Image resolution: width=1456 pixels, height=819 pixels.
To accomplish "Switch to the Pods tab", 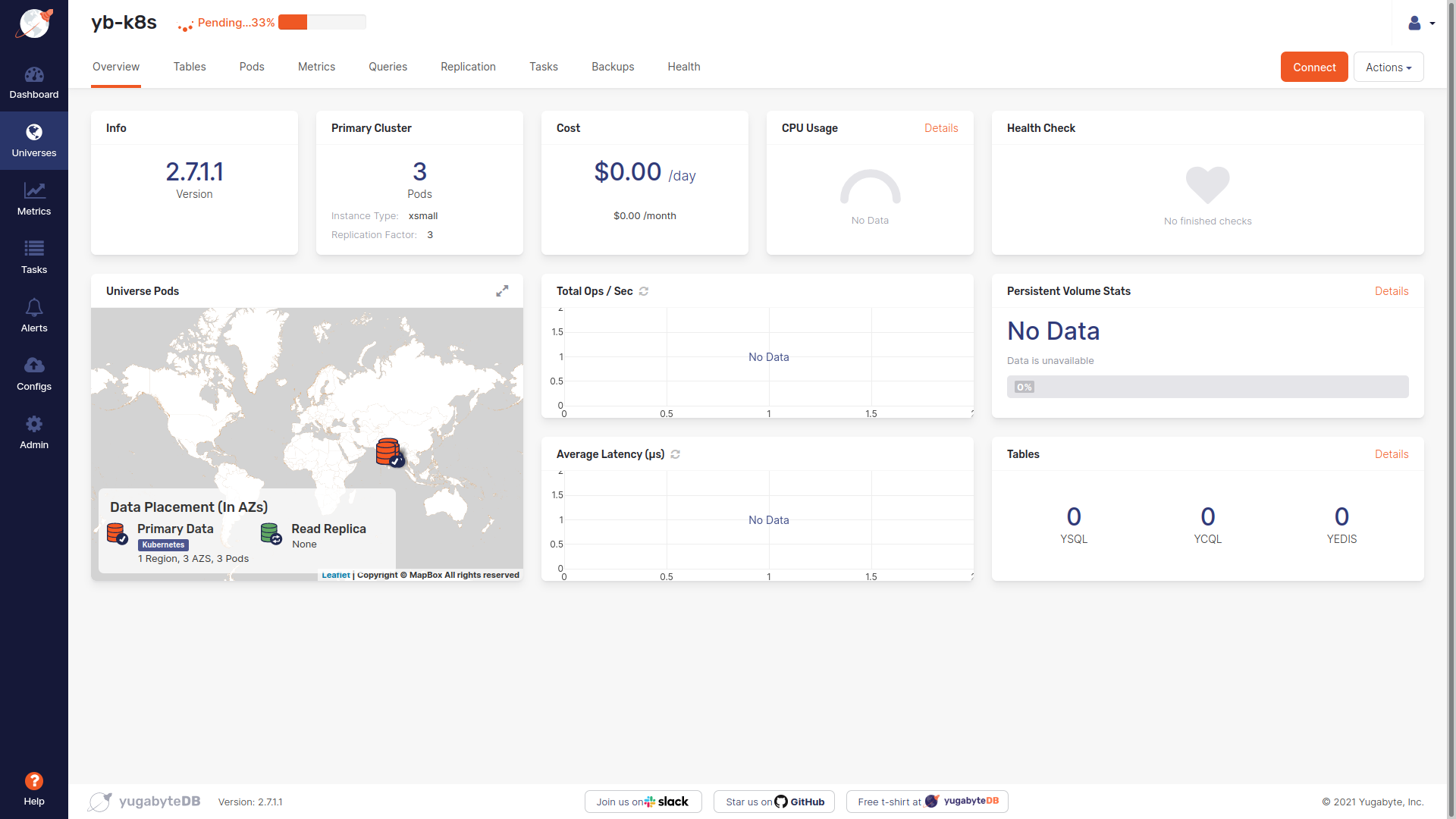I will point(252,67).
